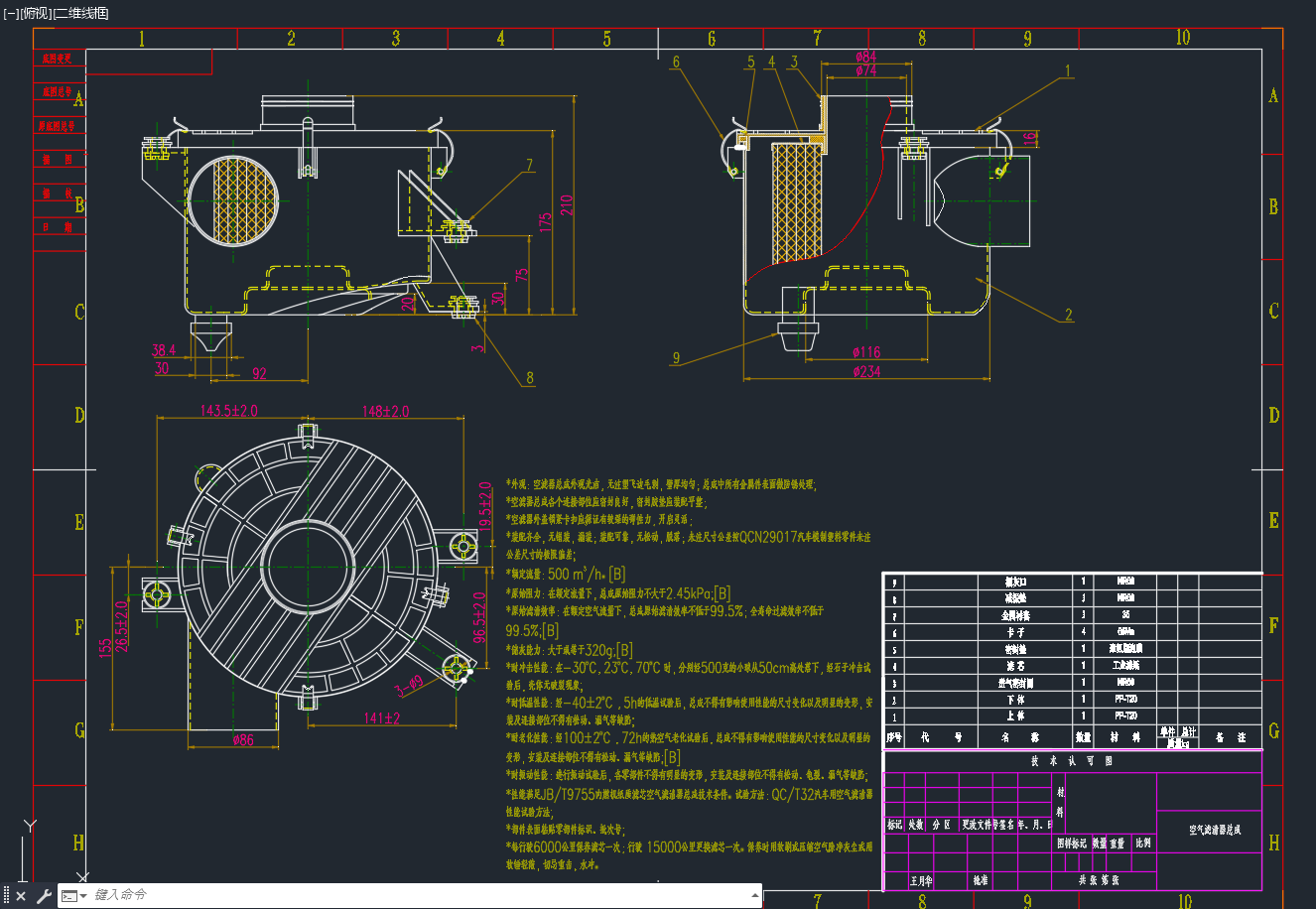Select the 底图变更 margin cell text
The height and width of the screenshot is (909, 1316).
(x=58, y=59)
